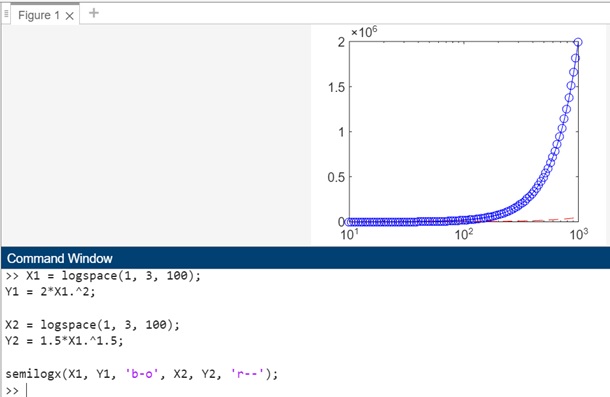610x397 pixels.
Task: Click the topmost blue circle marker
Action: [x=578, y=42]
